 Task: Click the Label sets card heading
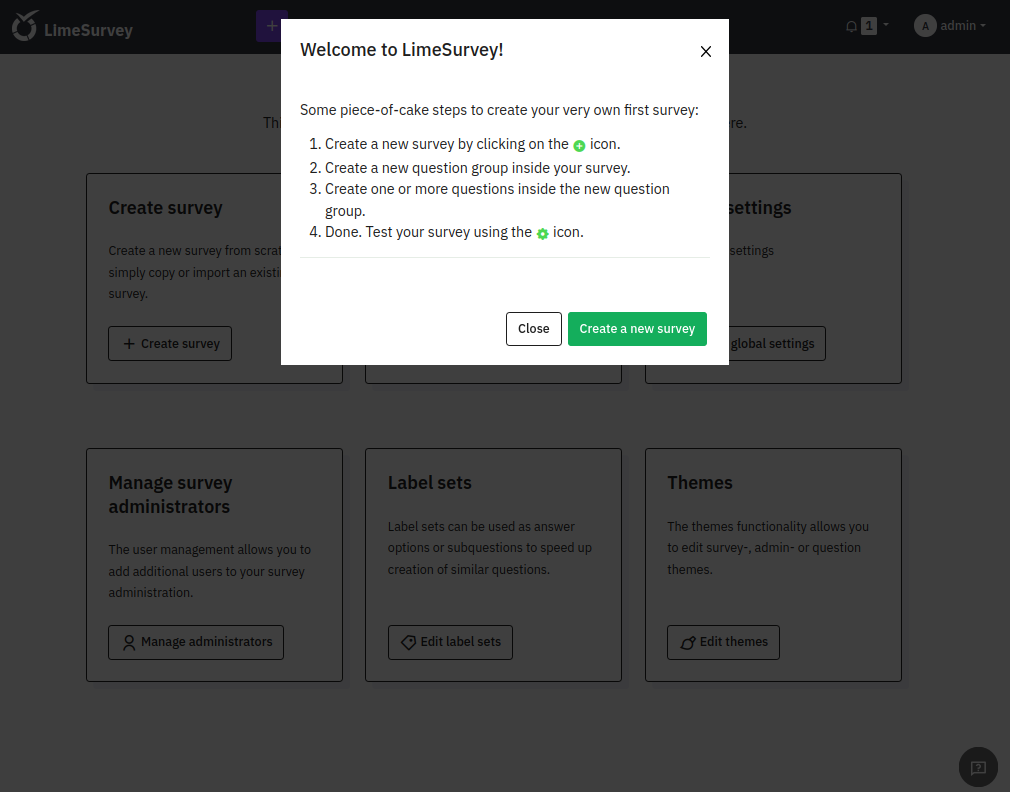(430, 483)
